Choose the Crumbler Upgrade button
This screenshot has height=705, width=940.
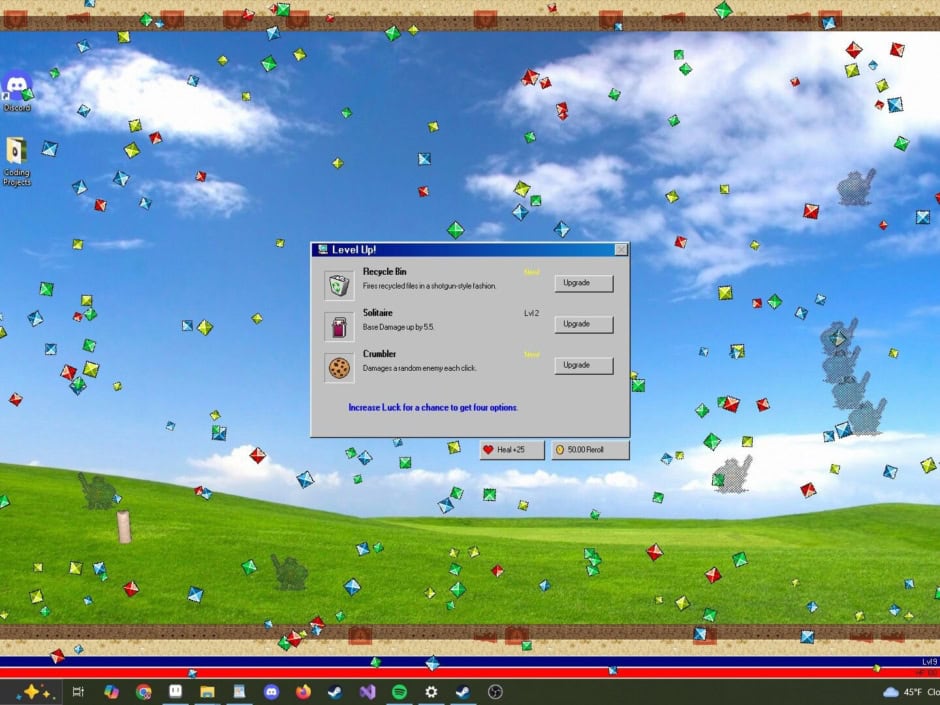tap(583, 365)
